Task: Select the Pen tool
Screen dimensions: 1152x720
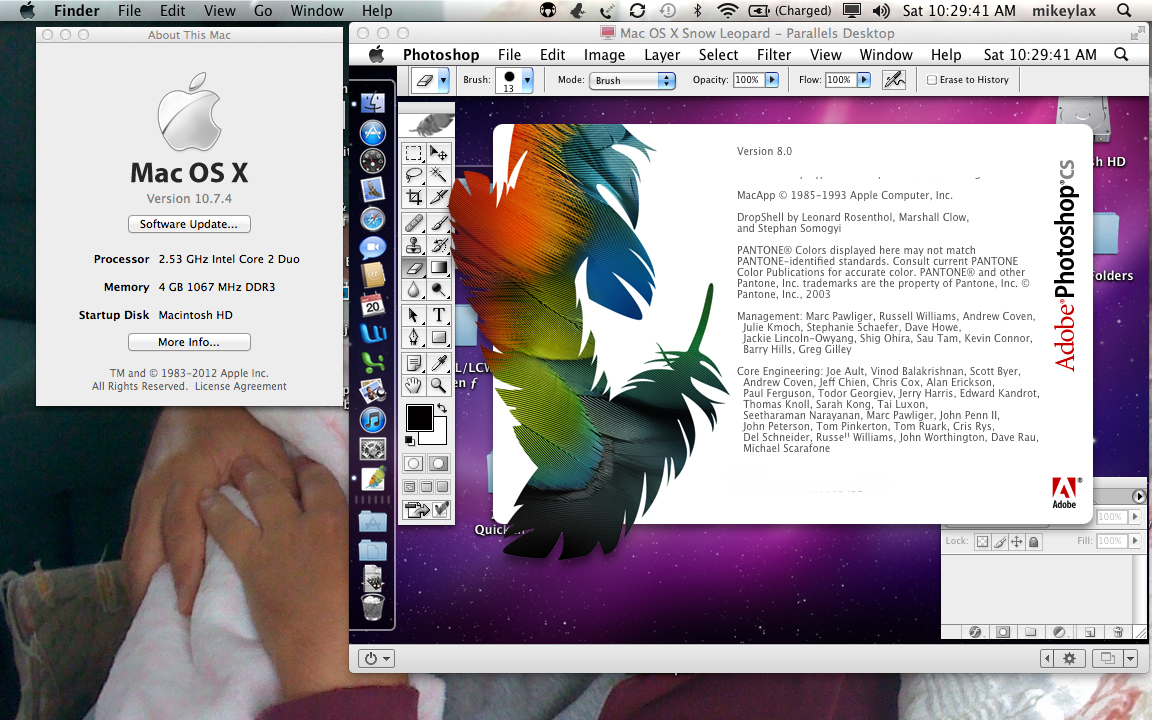Action: 414,337
